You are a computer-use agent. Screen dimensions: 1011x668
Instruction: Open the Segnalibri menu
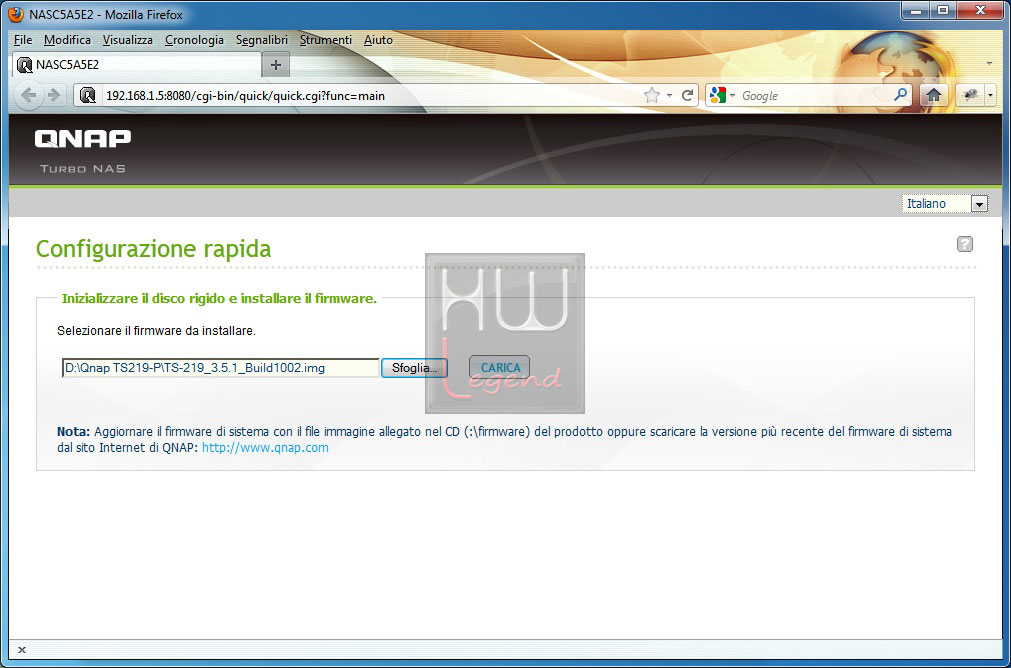(262, 40)
